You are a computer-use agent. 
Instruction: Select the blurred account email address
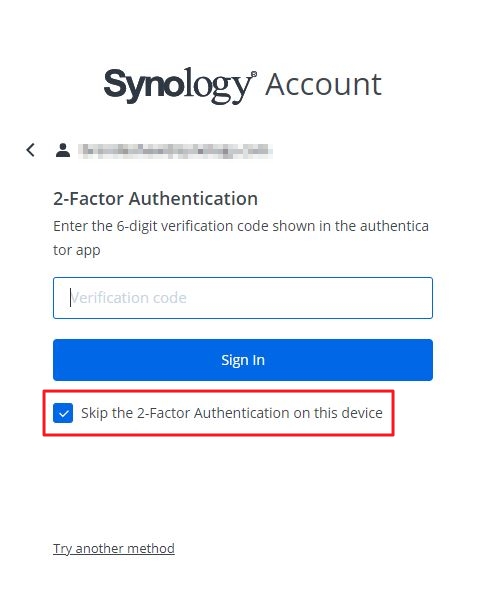click(x=176, y=151)
